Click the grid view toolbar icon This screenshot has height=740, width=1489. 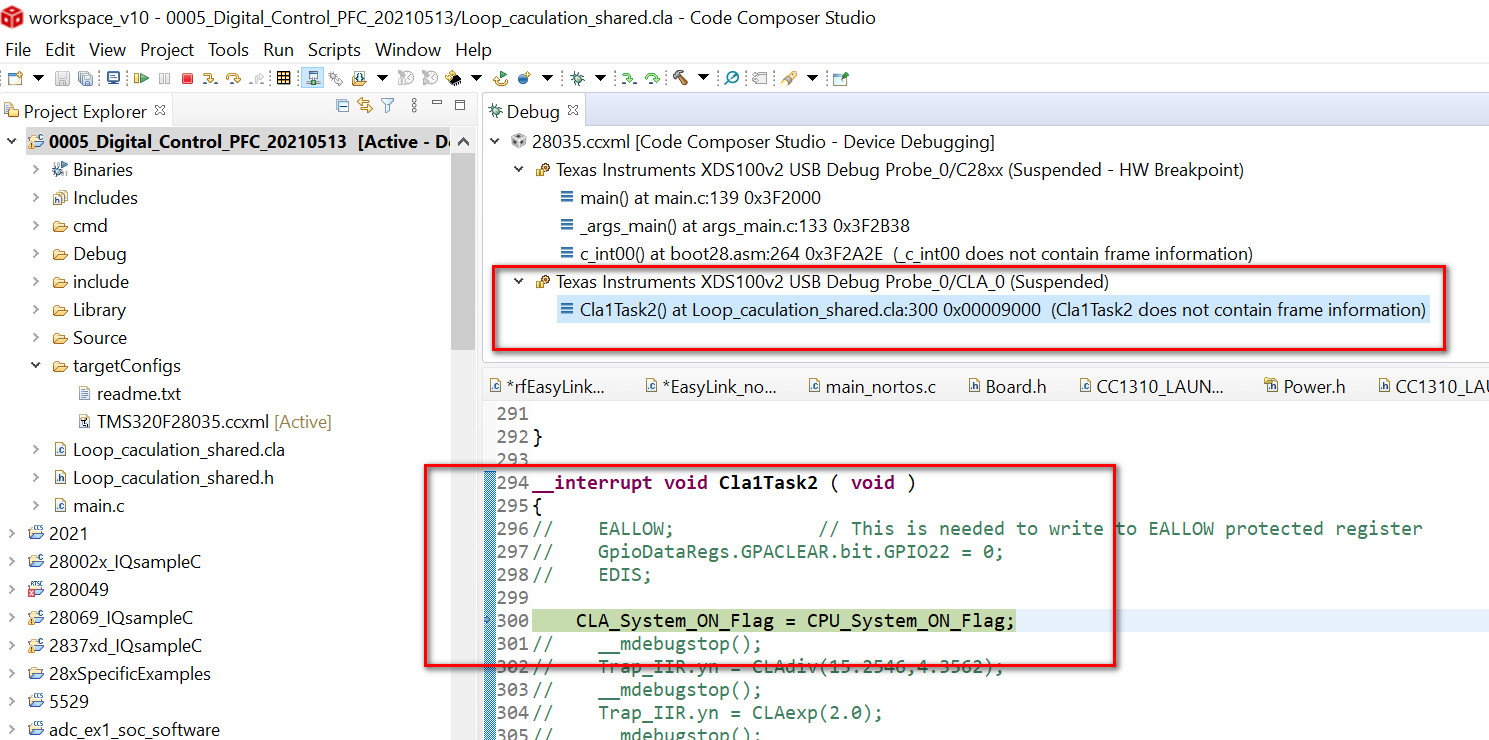point(284,78)
